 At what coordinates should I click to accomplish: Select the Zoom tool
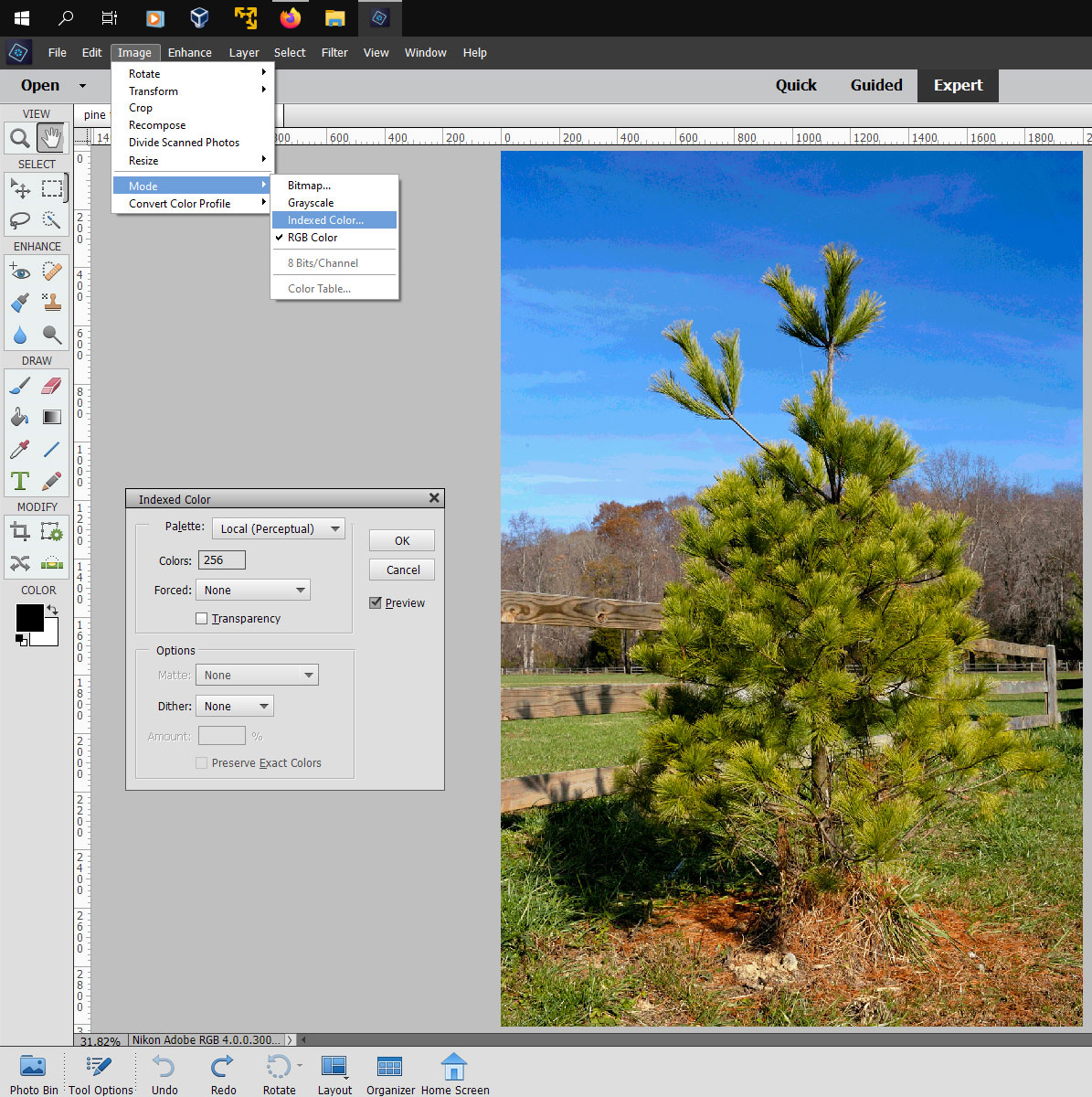pyautogui.click(x=20, y=137)
